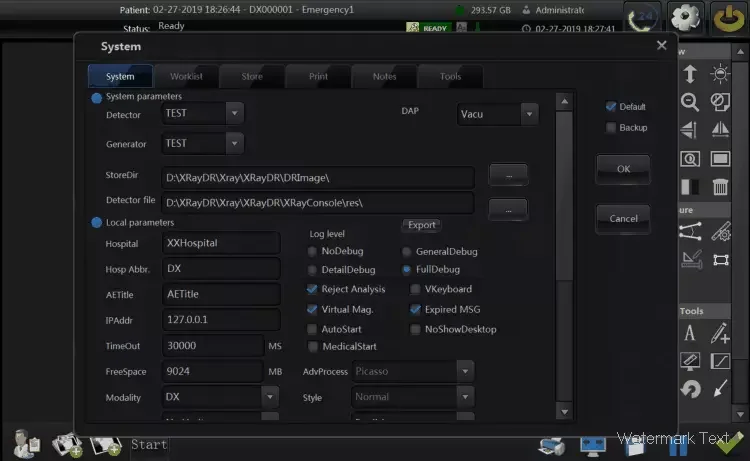750x461 pixels.
Task: Open the Modality dropdown
Action: (269, 396)
